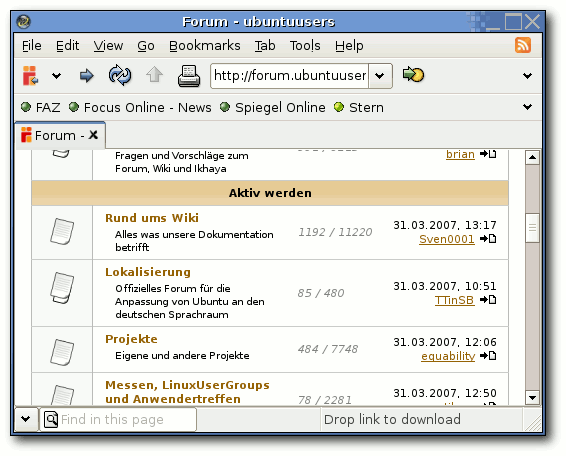Expand the bookmarks toolbar overflow chevron
This screenshot has width=566, height=456.
[x=527, y=107]
